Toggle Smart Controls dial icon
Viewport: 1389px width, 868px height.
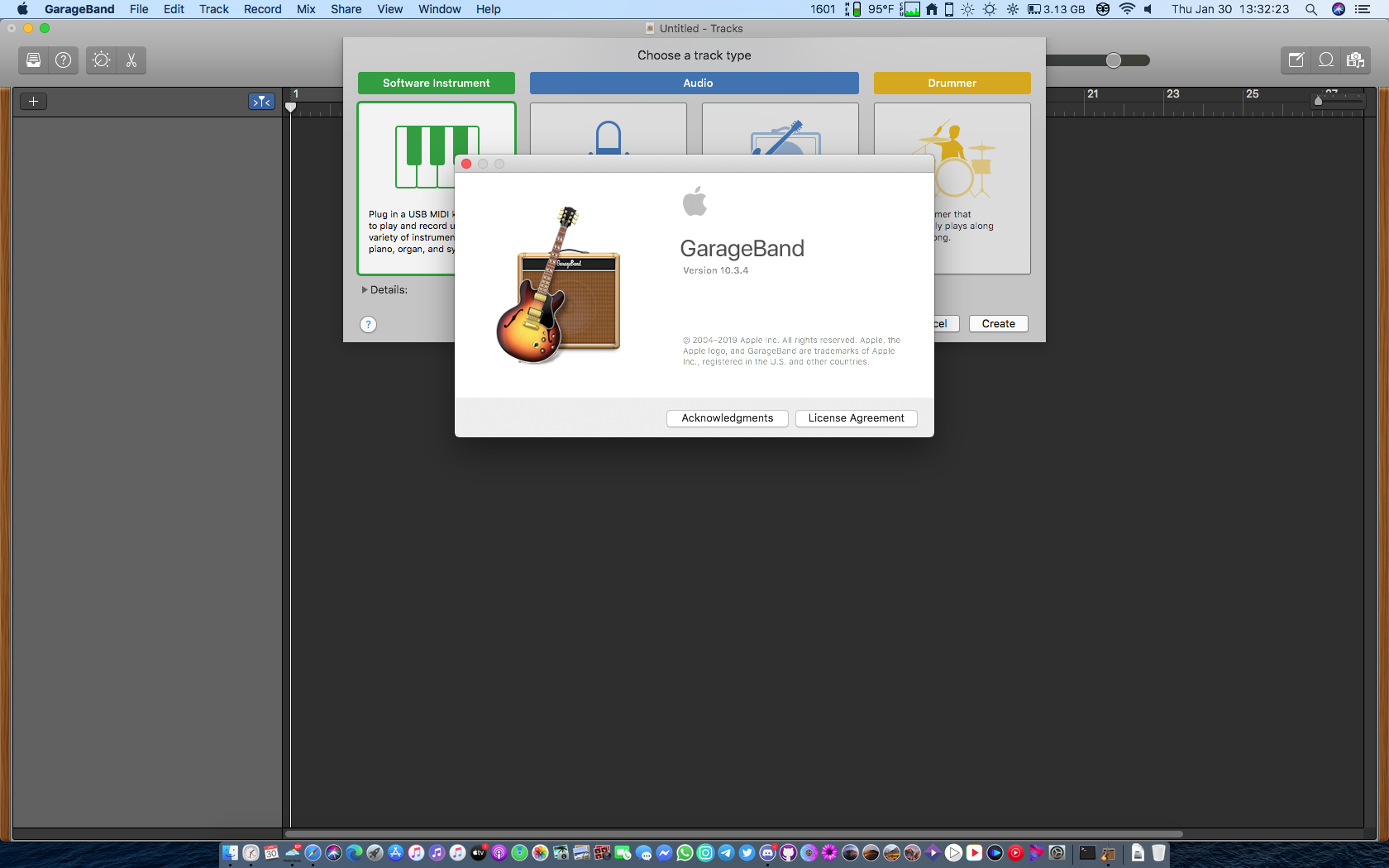click(101, 60)
